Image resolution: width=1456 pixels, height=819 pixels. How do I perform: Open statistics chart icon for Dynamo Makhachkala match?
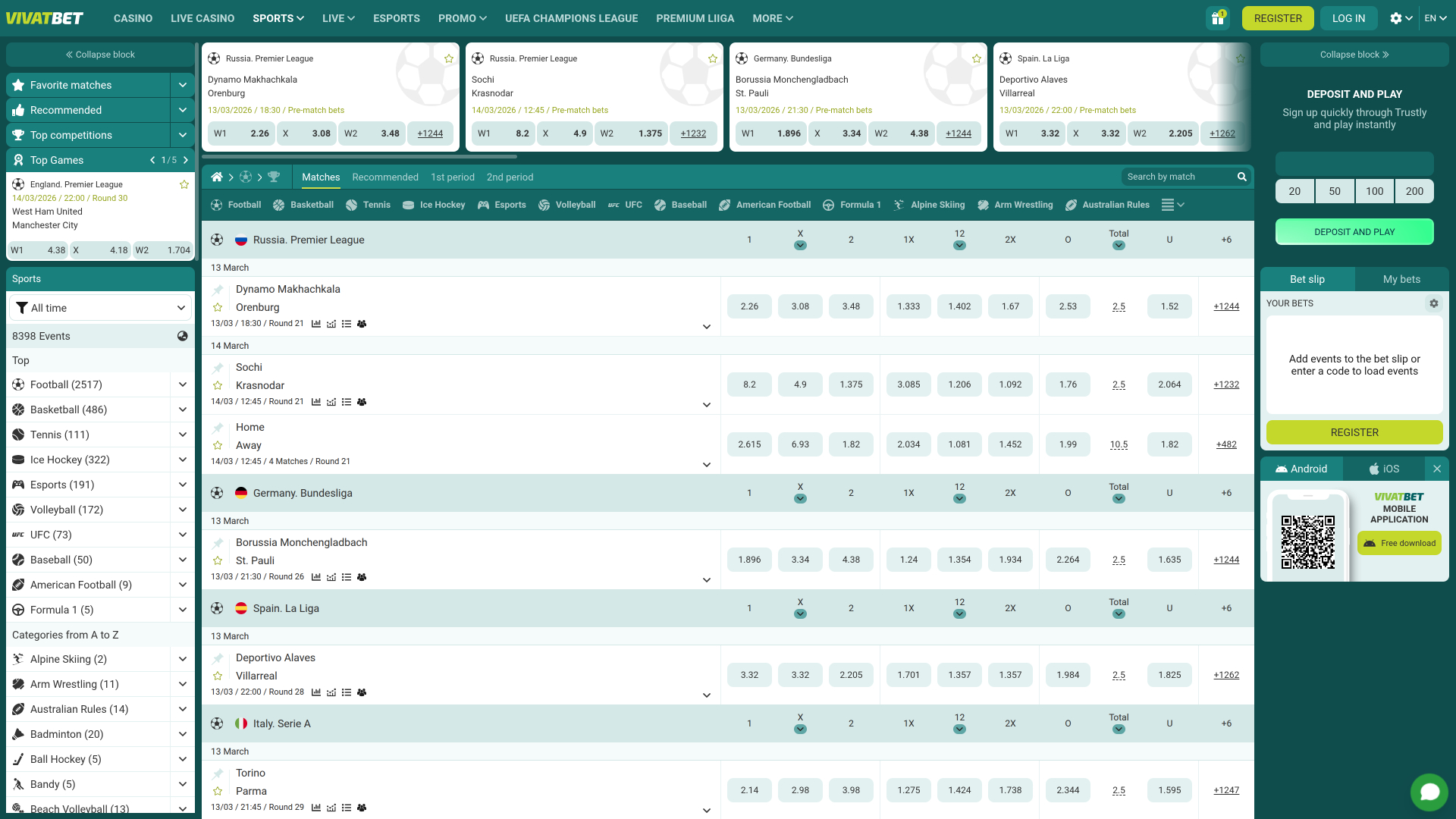[x=316, y=324]
